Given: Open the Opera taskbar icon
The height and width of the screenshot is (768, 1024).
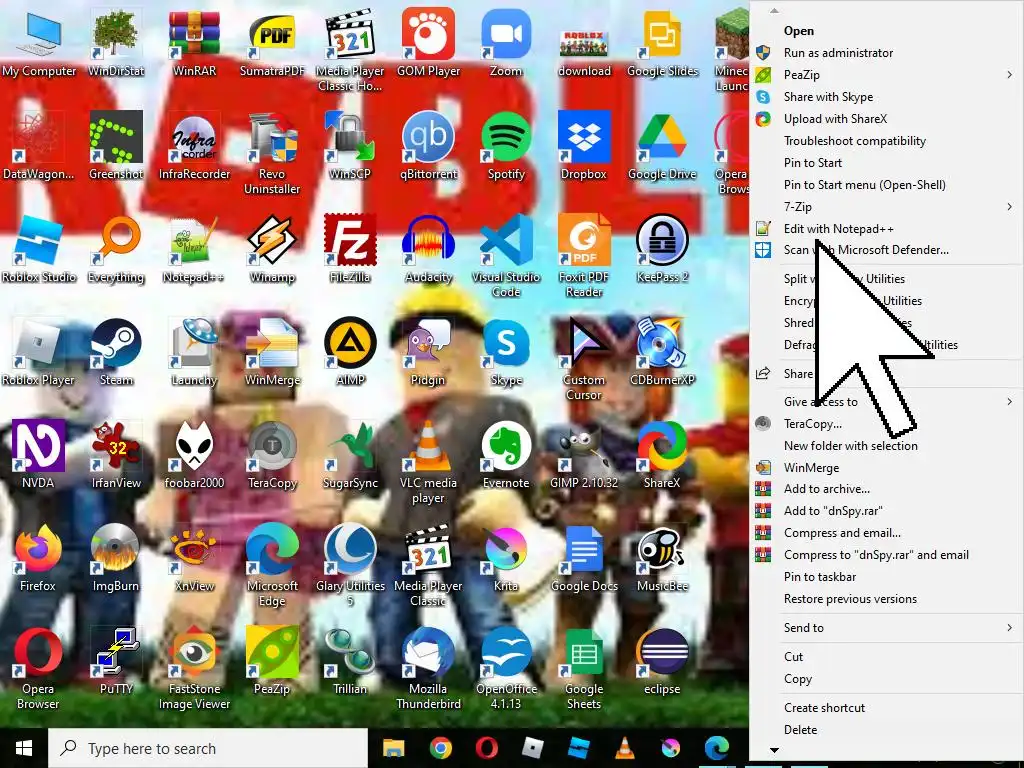Looking at the screenshot, I should click(487, 748).
